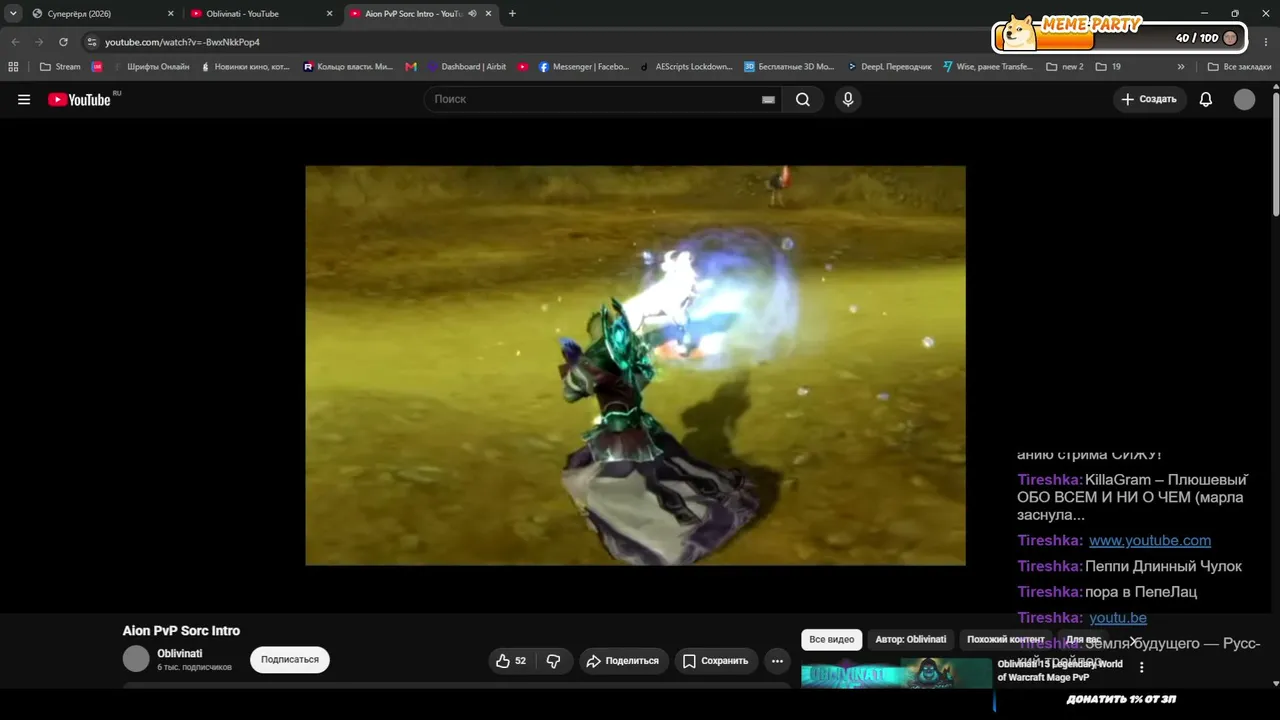1280x720 pixels.
Task: Open the Gmail bookmark icon
Action: (x=411, y=67)
